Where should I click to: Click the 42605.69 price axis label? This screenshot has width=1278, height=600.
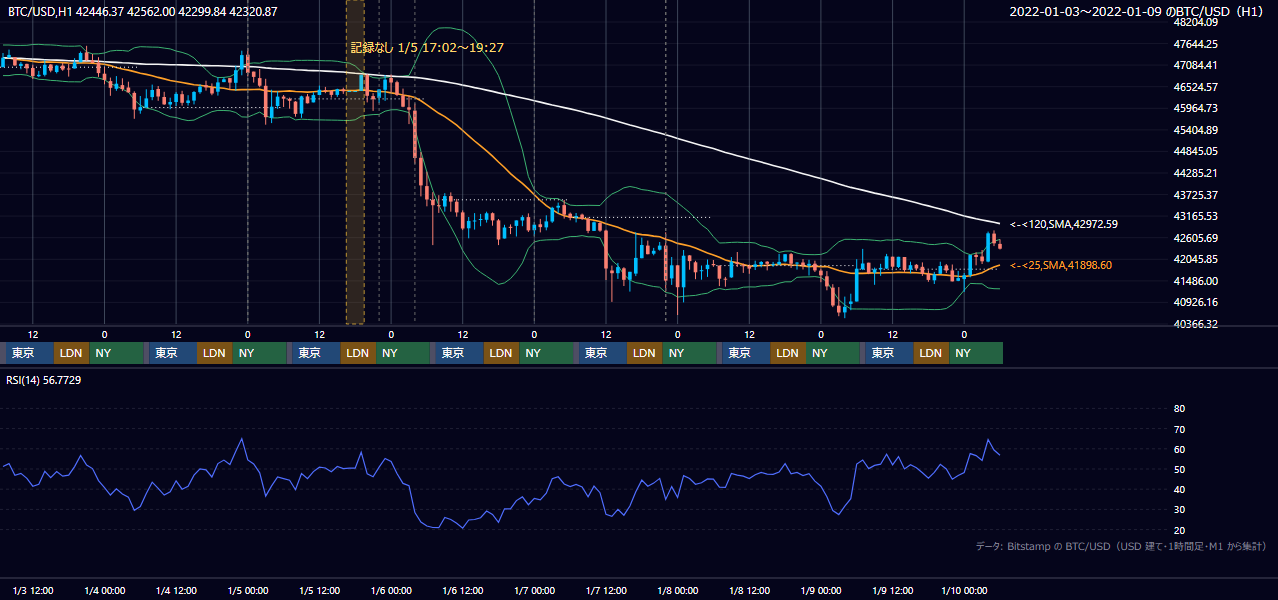click(x=1195, y=238)
